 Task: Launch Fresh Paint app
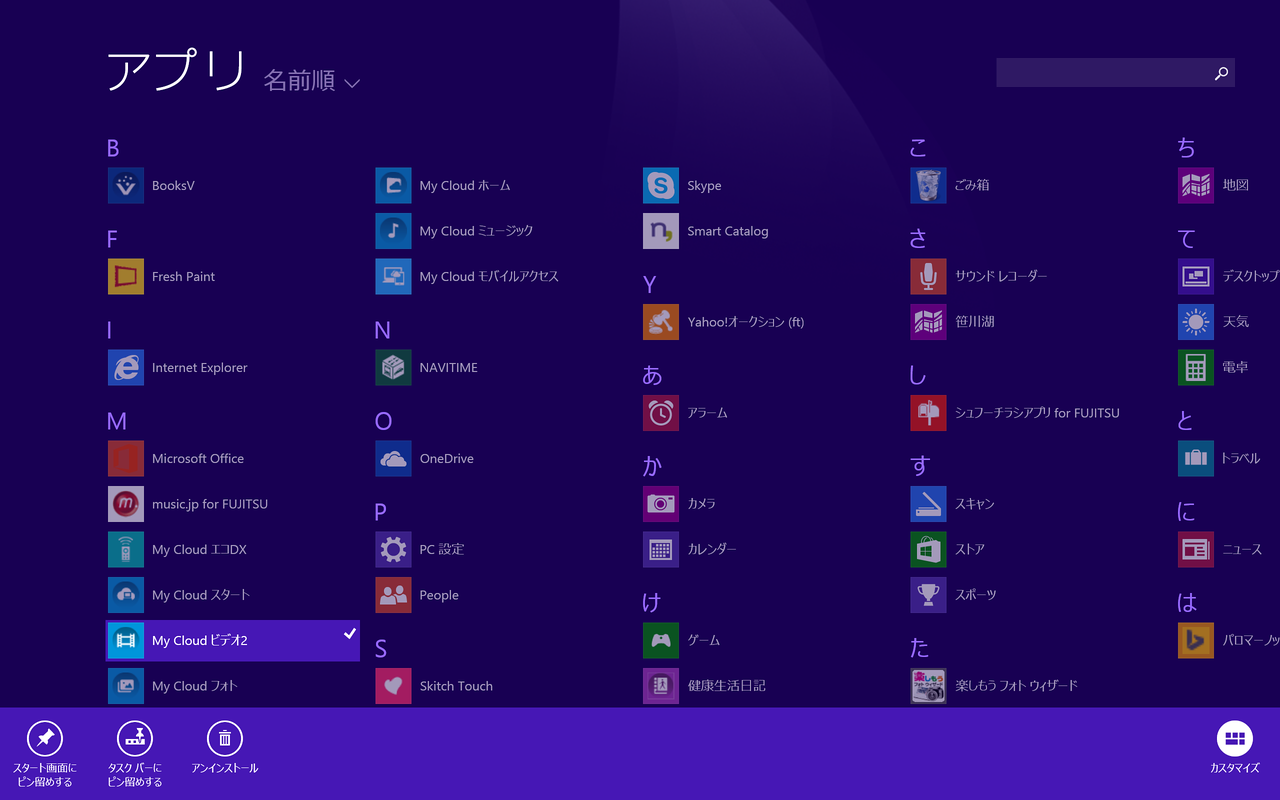point(126,277)
